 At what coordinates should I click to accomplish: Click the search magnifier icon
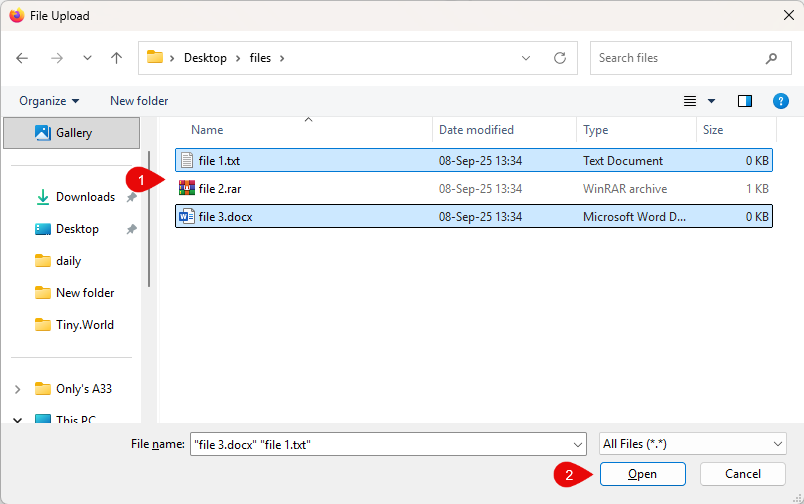pyautogui.click(x=771, y=58)
